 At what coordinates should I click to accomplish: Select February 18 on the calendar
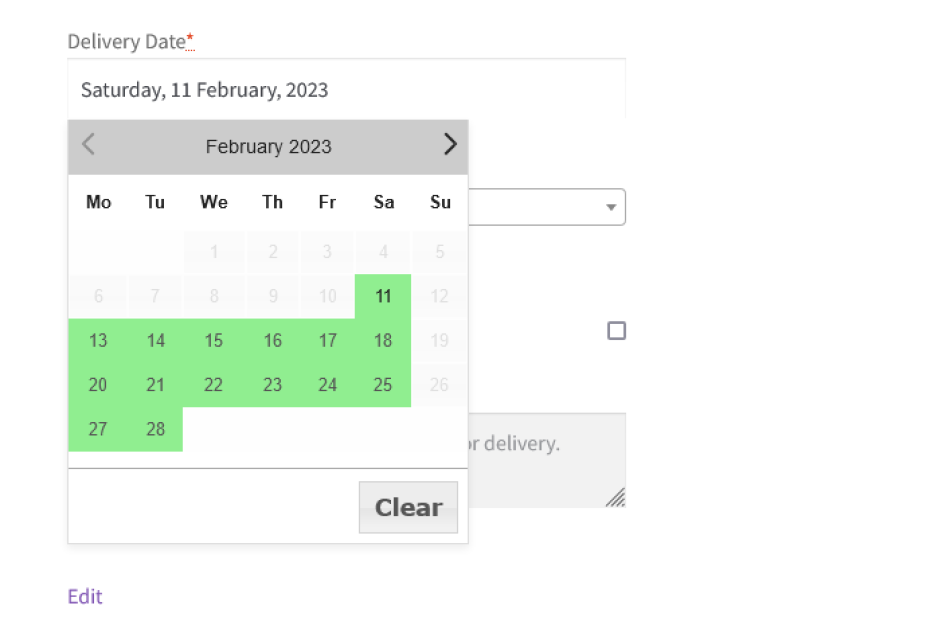383,340
